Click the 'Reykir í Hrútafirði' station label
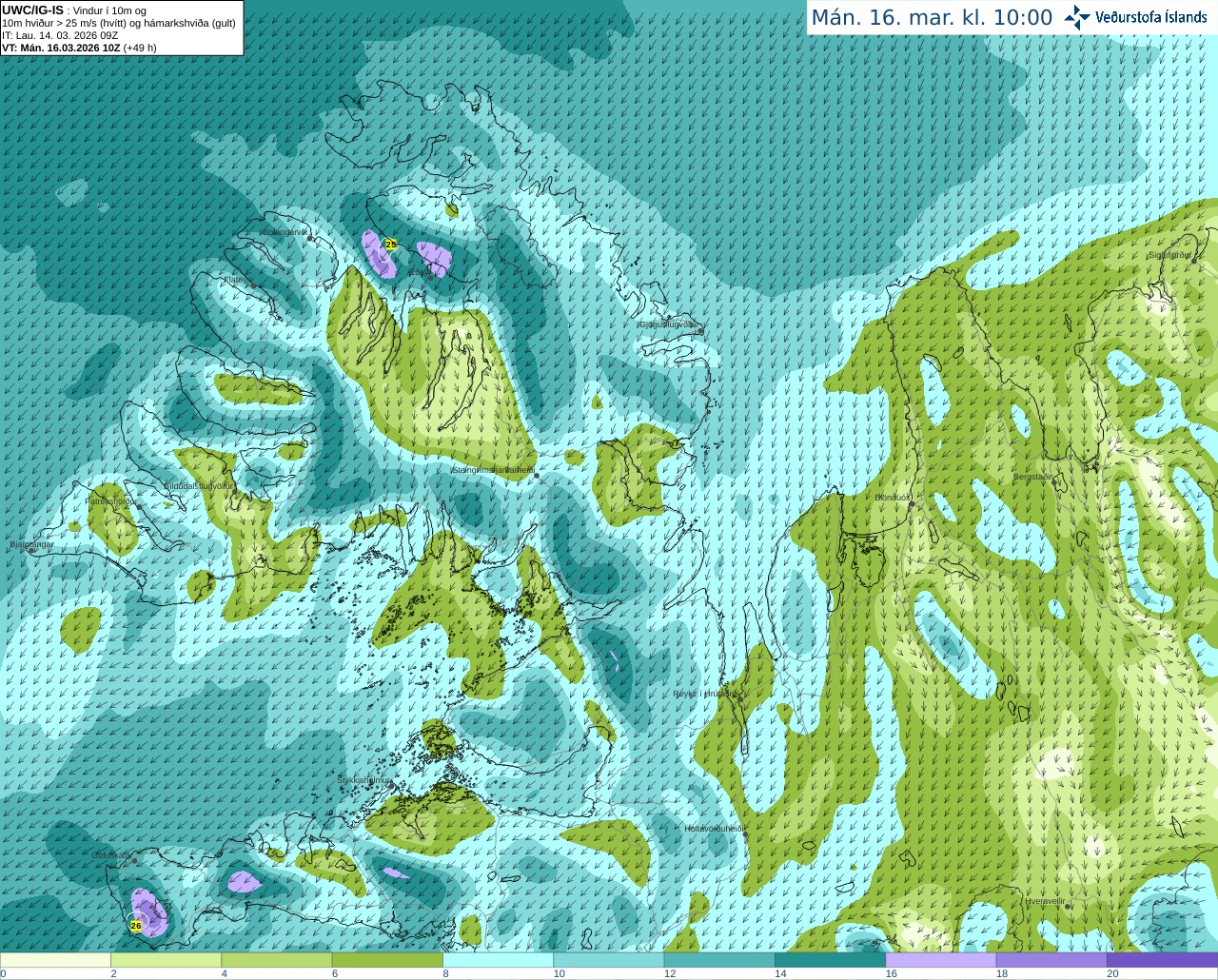1218x980 pixels. coord(705,694)
